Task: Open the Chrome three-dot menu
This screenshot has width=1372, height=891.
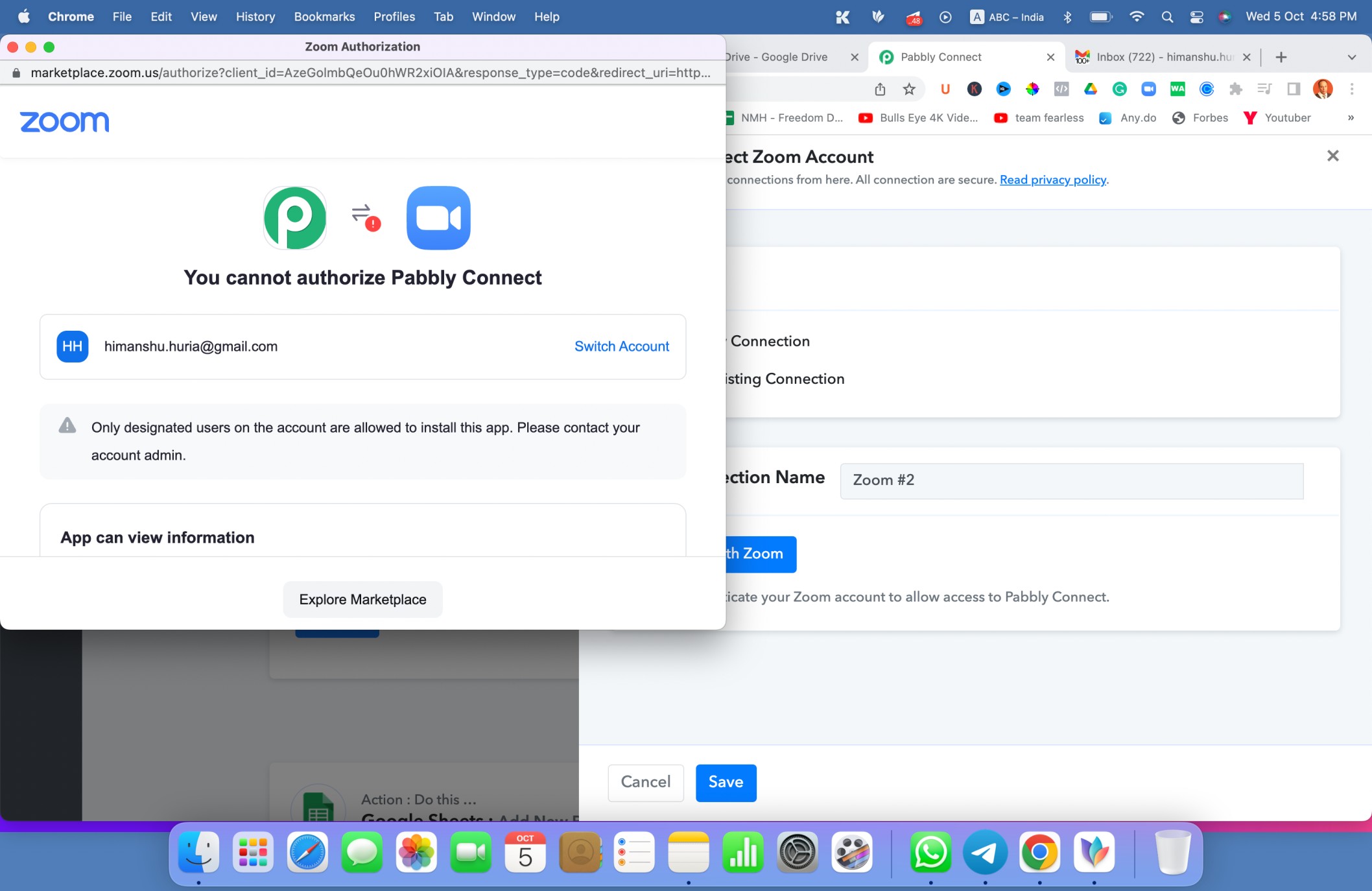Action: [x=1352, y=89]
